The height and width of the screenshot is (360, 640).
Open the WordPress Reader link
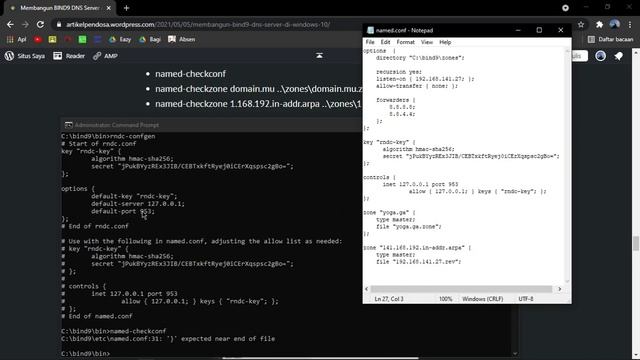(69, 56)
